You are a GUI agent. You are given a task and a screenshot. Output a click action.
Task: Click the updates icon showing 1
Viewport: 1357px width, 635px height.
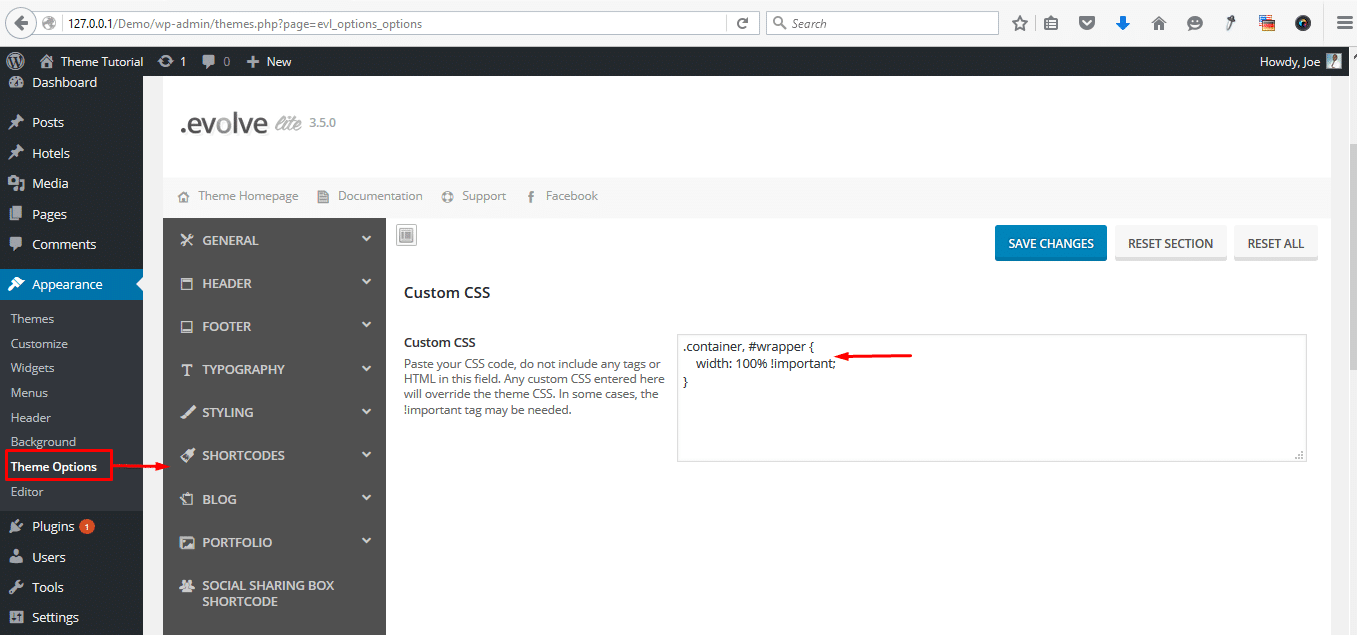click(172, 61)
